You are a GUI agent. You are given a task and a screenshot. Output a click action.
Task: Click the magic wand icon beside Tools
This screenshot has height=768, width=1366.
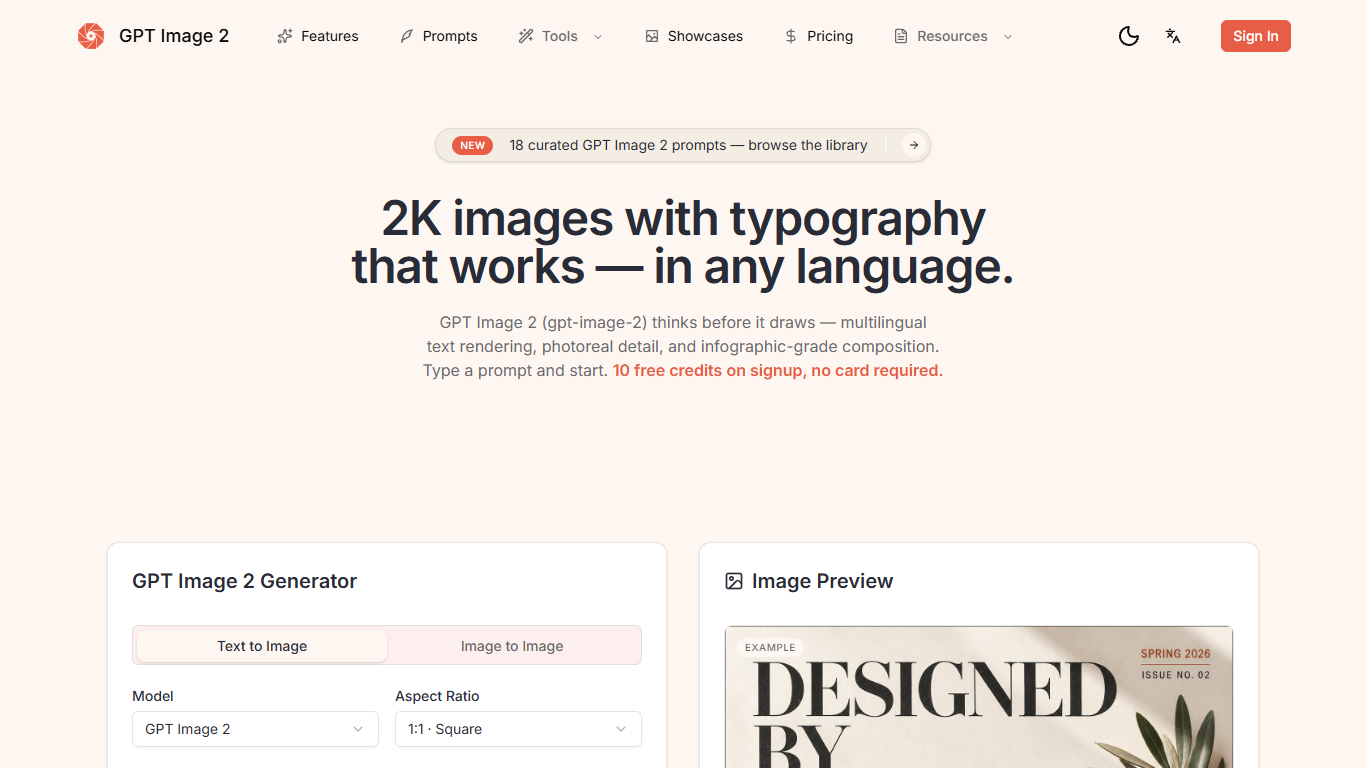(x=526, y=36)
